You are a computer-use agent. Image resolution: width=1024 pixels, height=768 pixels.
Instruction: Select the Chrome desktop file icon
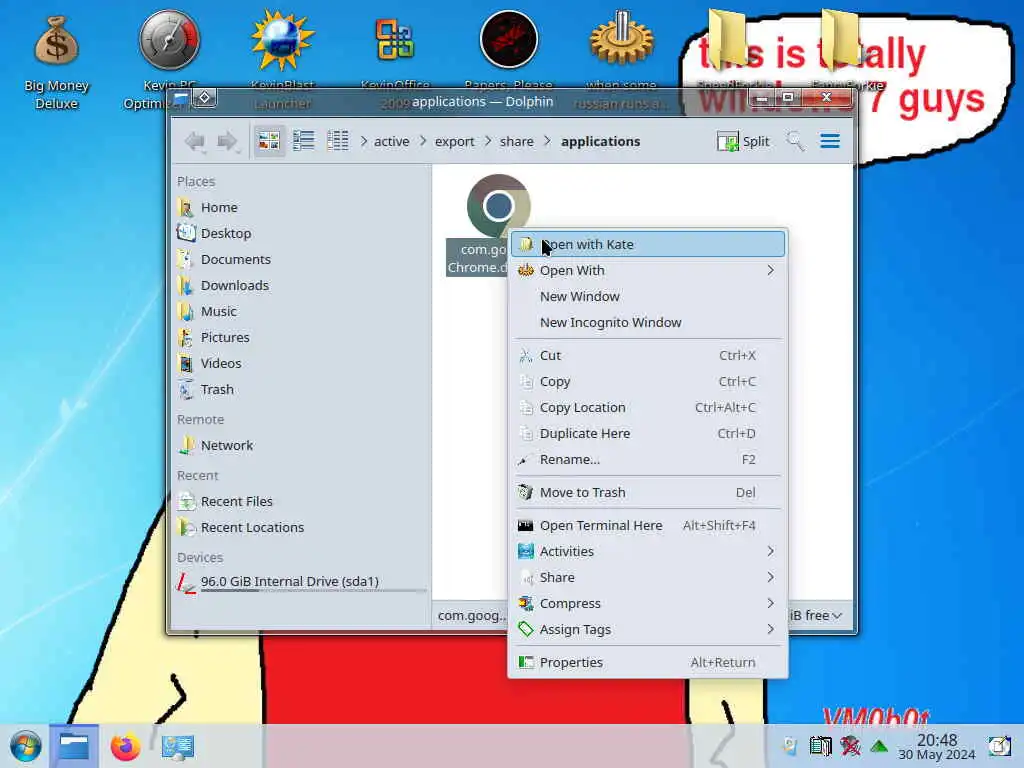(498, 206)
